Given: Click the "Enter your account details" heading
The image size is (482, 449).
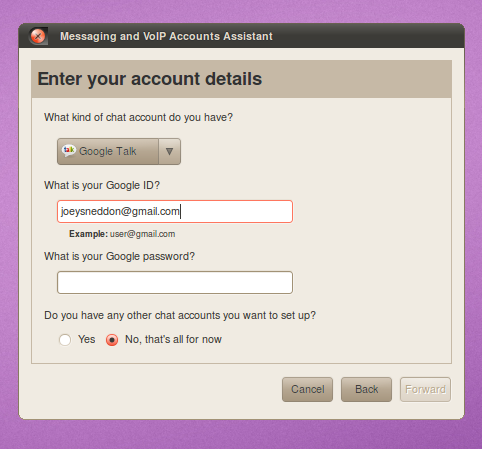Looking at the screenshot, I should point(150,79).
